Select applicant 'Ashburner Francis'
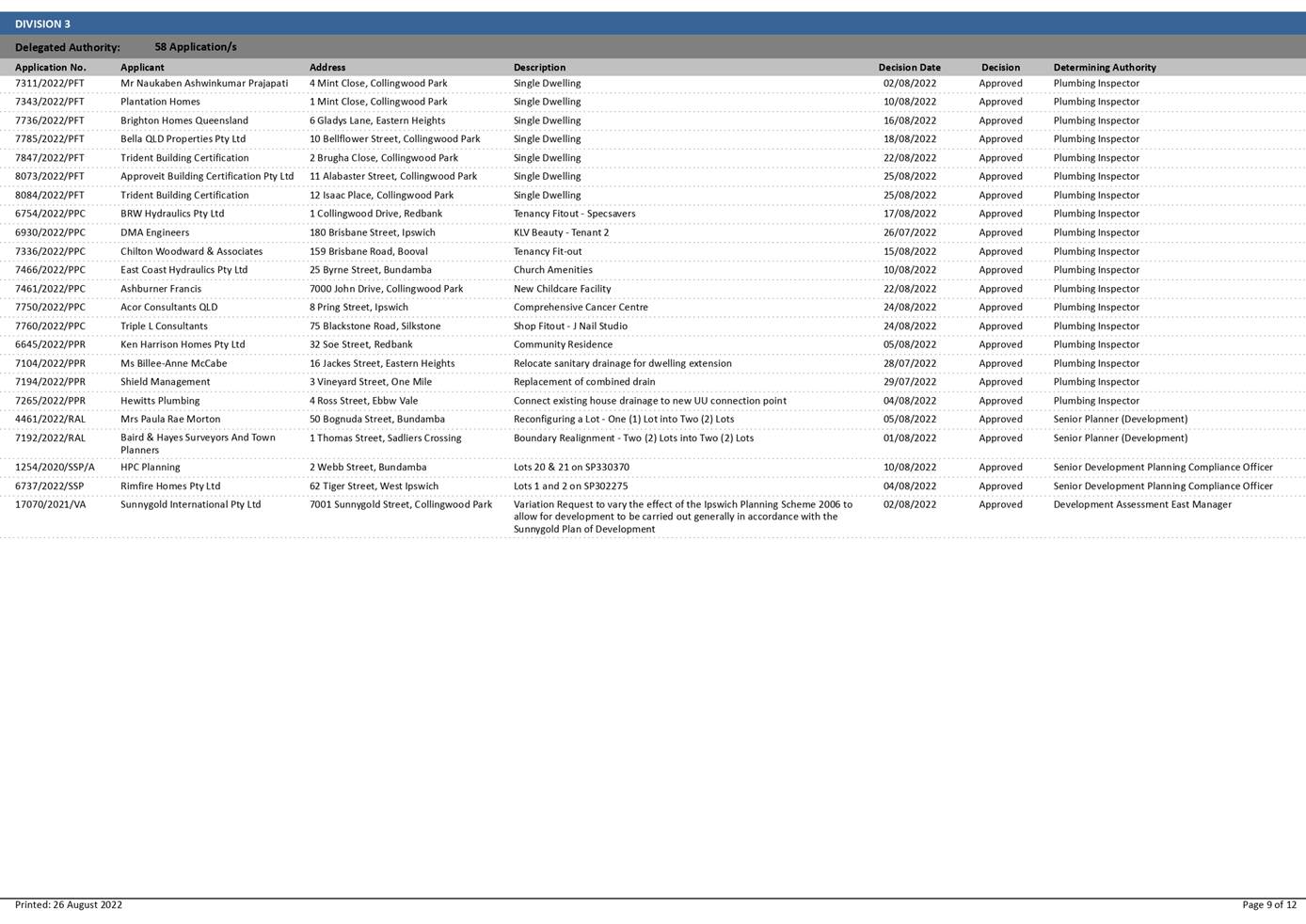Viewport: 1306px width, 924px height. pos(161,289)
